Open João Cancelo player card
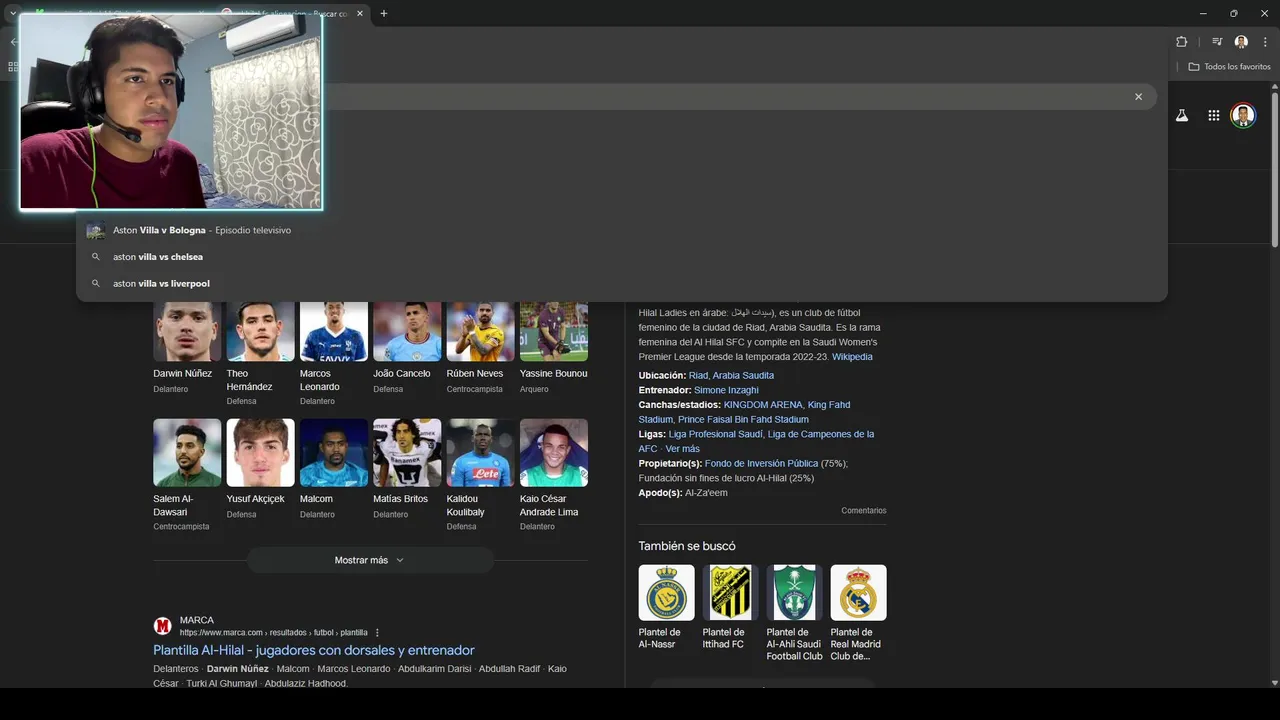The height and width of the screenshot is (720, 1280). 407,348
